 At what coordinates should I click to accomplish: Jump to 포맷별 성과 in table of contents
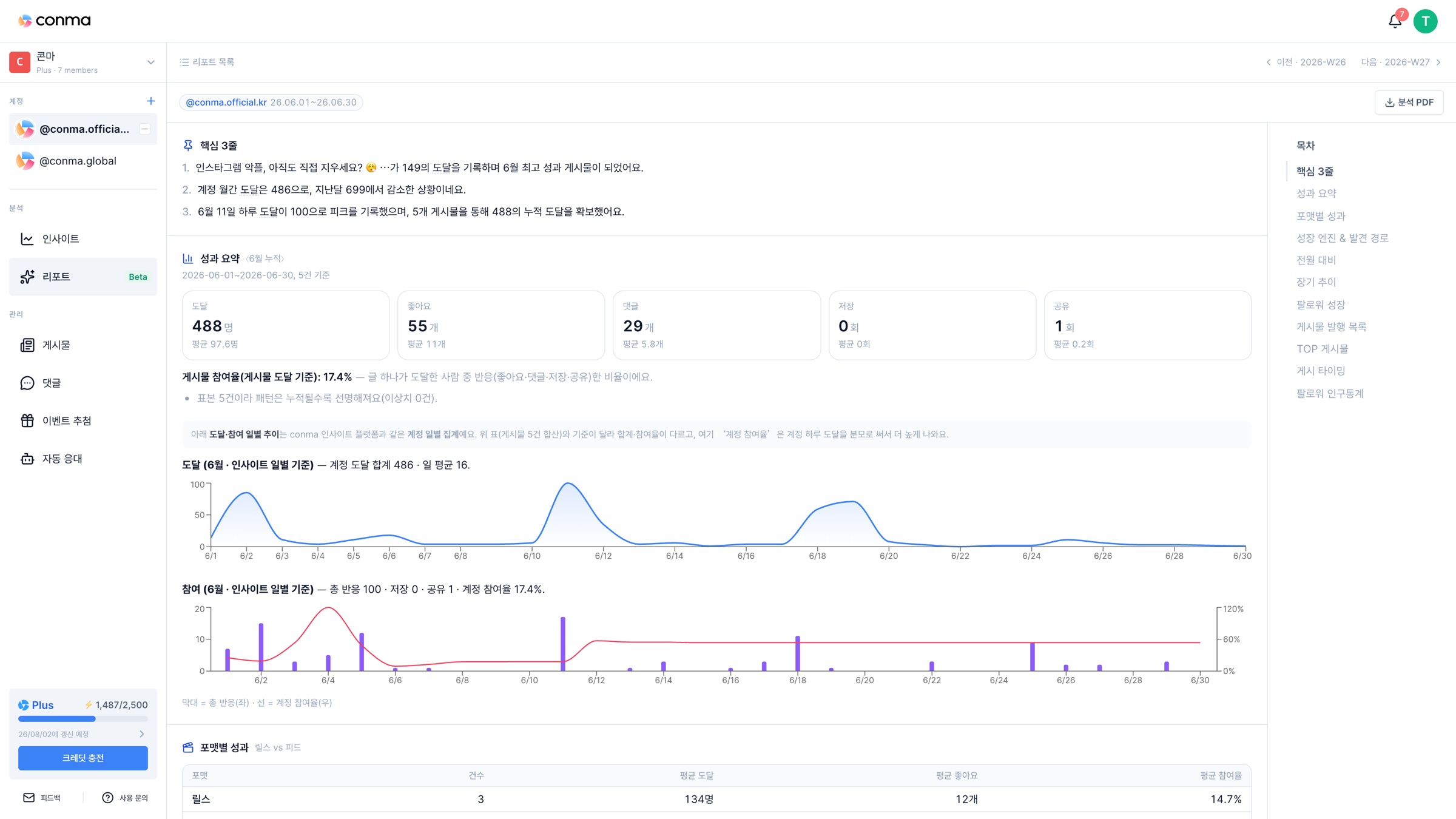pyautogui.click(x=1321, y=216)
